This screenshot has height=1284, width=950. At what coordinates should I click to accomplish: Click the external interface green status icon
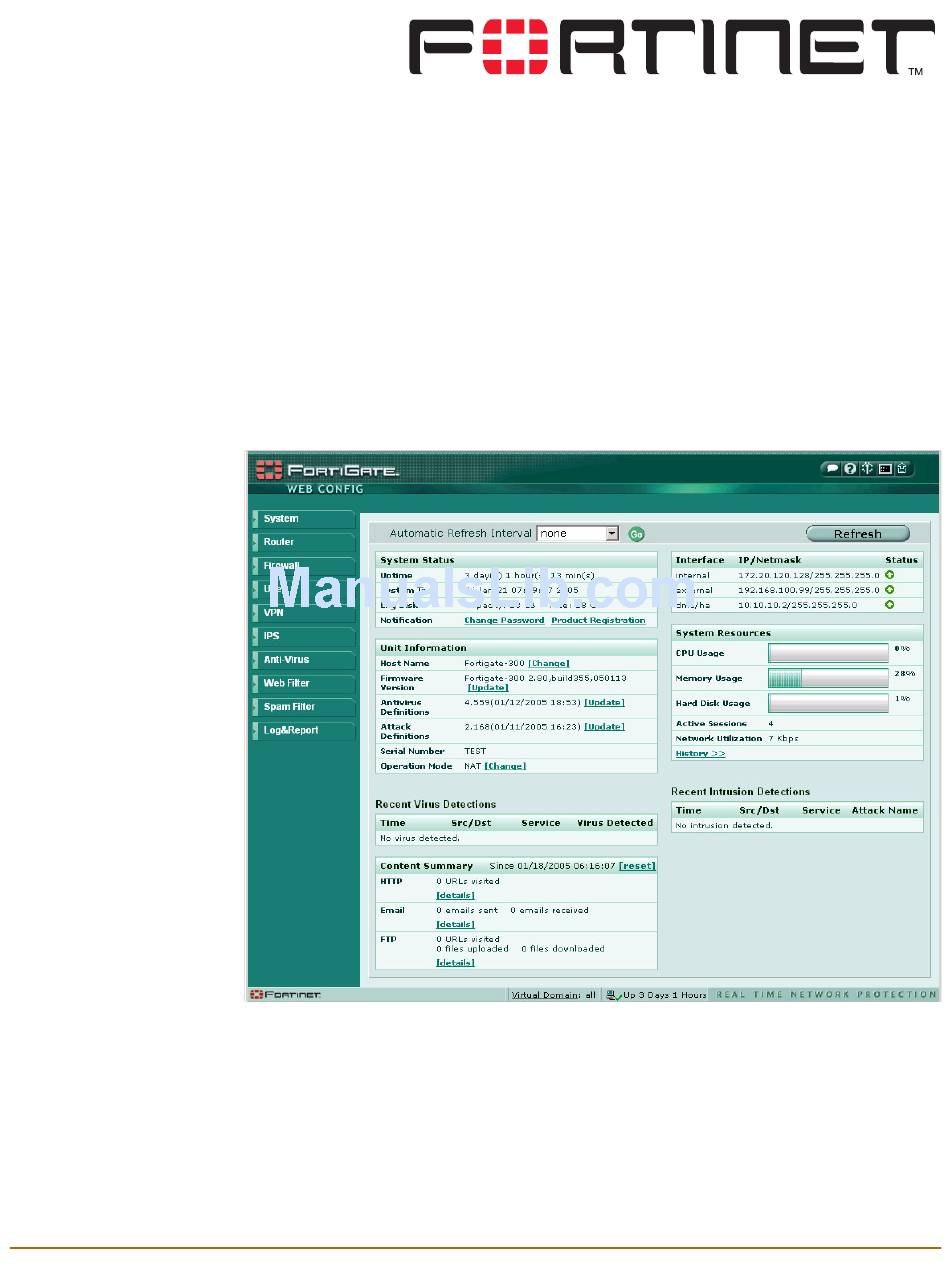[x=889, y=590]
